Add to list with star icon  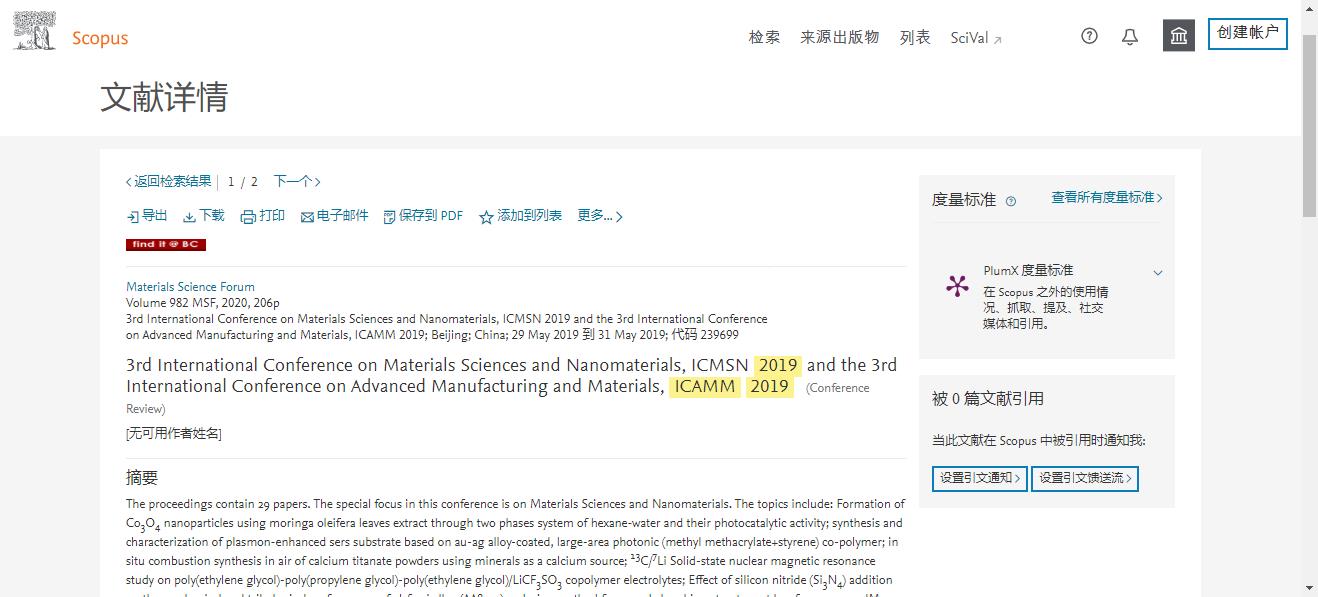[x=486, y=217]
